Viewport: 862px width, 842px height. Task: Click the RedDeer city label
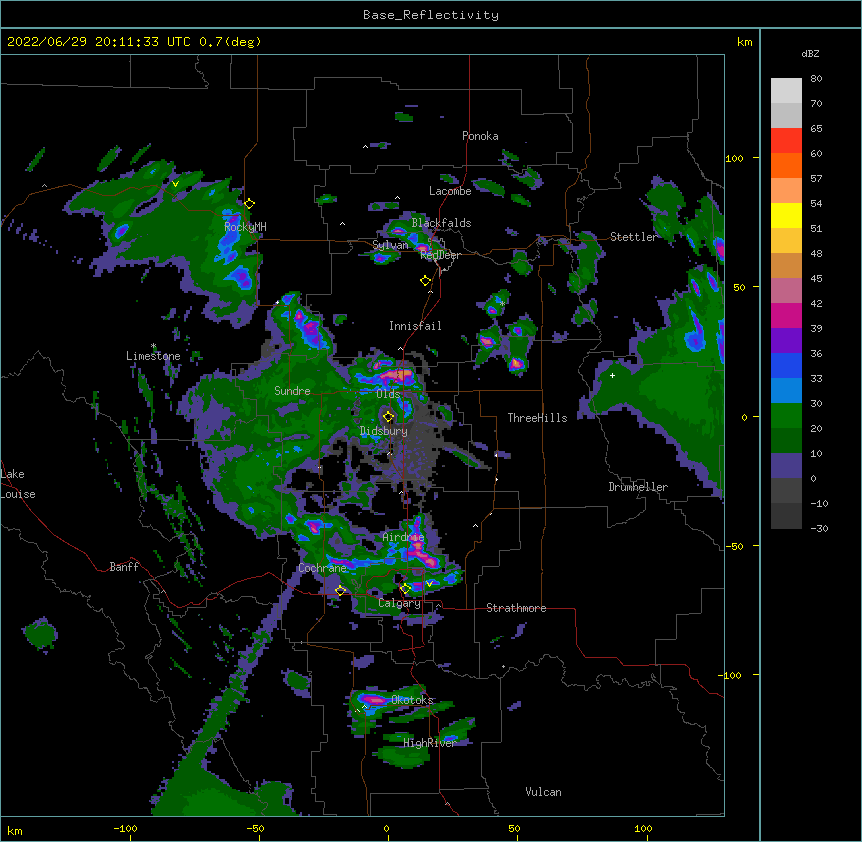[440, 255]
